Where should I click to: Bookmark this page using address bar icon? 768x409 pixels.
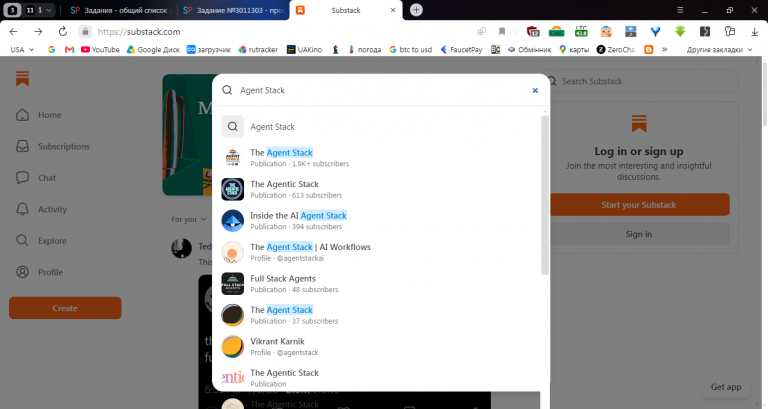pyautogui.click(x=502, y=32)
